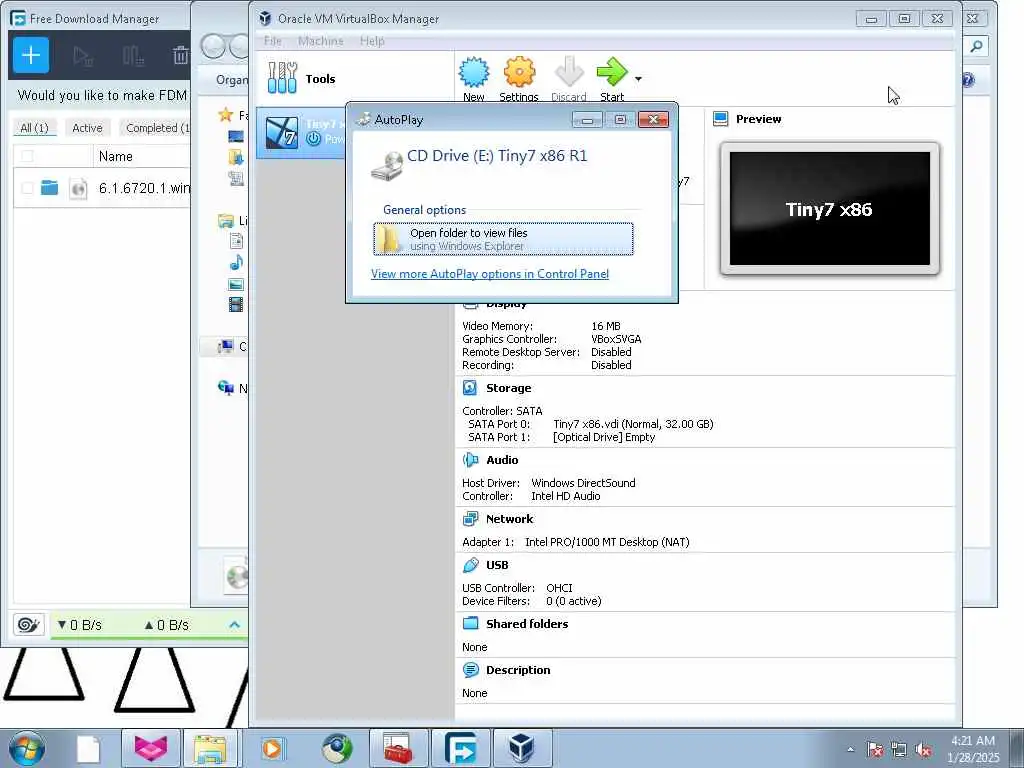Click the Favorites star in Explorer window
This screenshot has height=768, width=1024.
(226, 115)
